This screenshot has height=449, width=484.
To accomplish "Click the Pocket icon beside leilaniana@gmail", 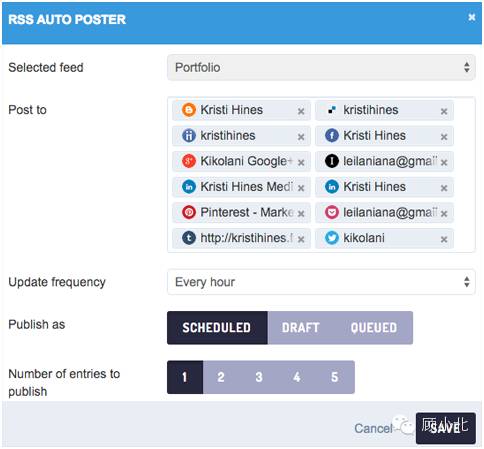I will pos(332,212).
